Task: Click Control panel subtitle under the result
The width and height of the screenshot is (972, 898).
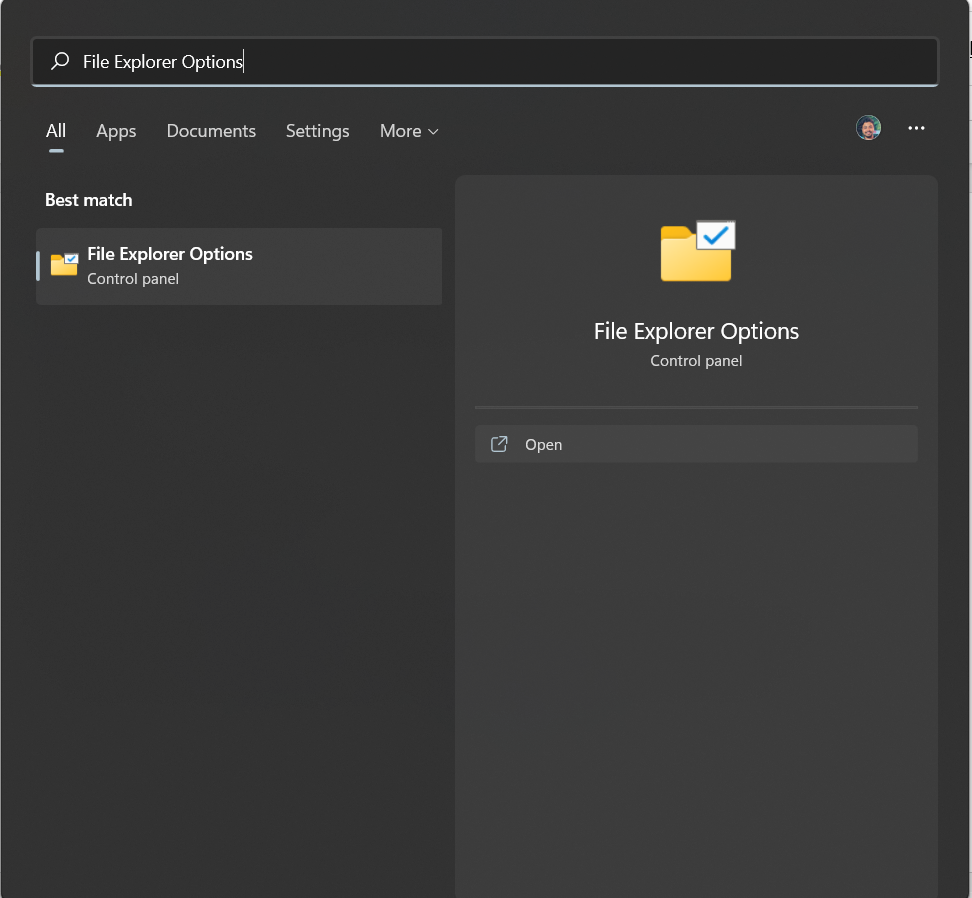Action: [133, 279]
